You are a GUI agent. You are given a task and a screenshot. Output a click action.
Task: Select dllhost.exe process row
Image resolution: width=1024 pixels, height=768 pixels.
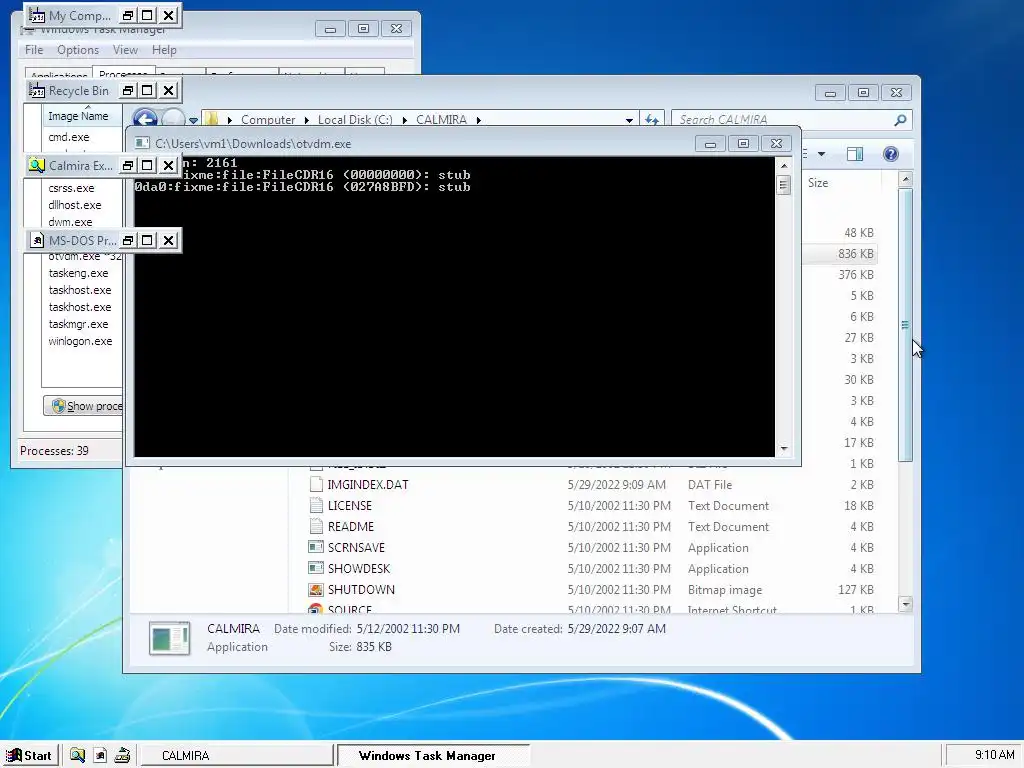(x=74, y=205)
